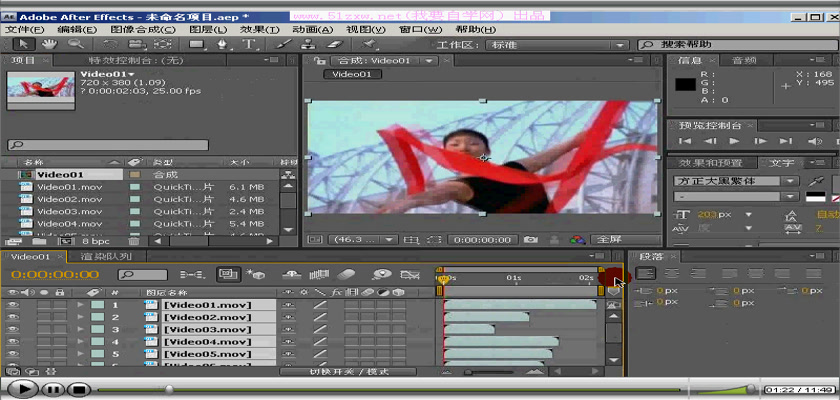Toggle the live update button in timeline
The height and width of the screenshot is (400, 840).
coord(229,275)
